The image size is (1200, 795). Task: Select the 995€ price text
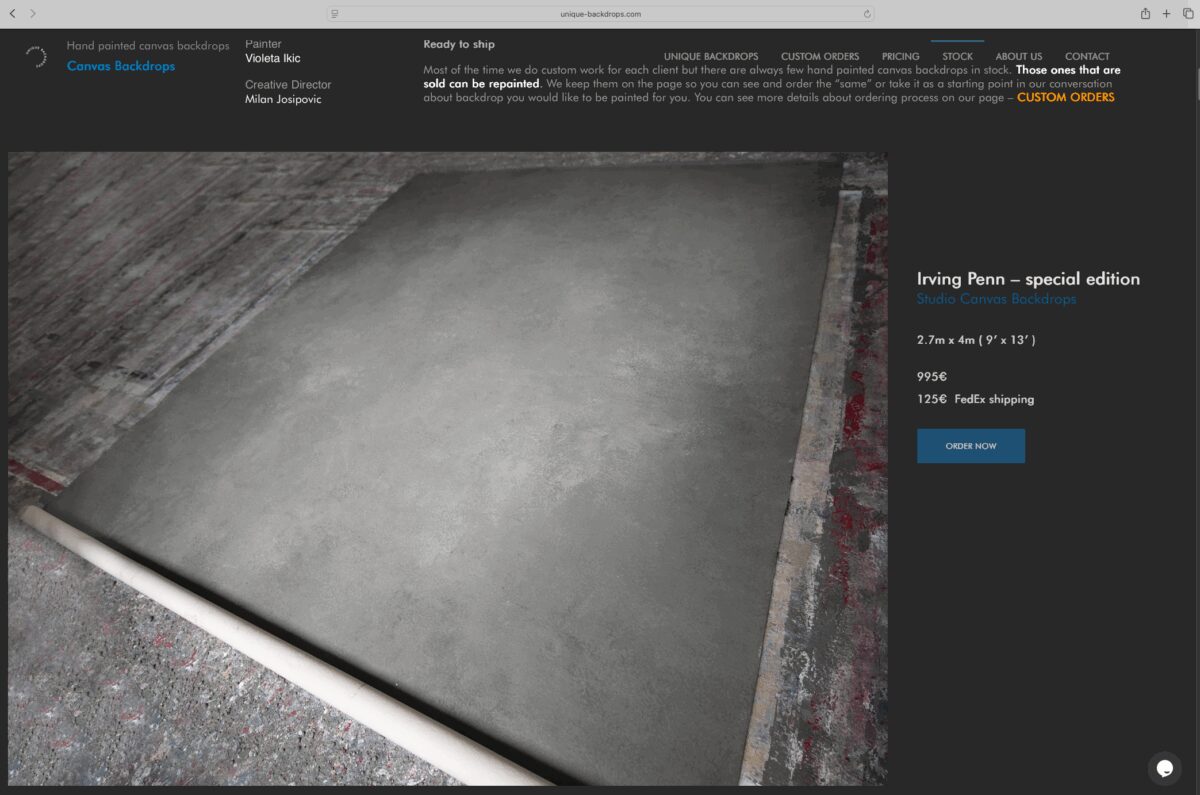click(x=932, y=377)
